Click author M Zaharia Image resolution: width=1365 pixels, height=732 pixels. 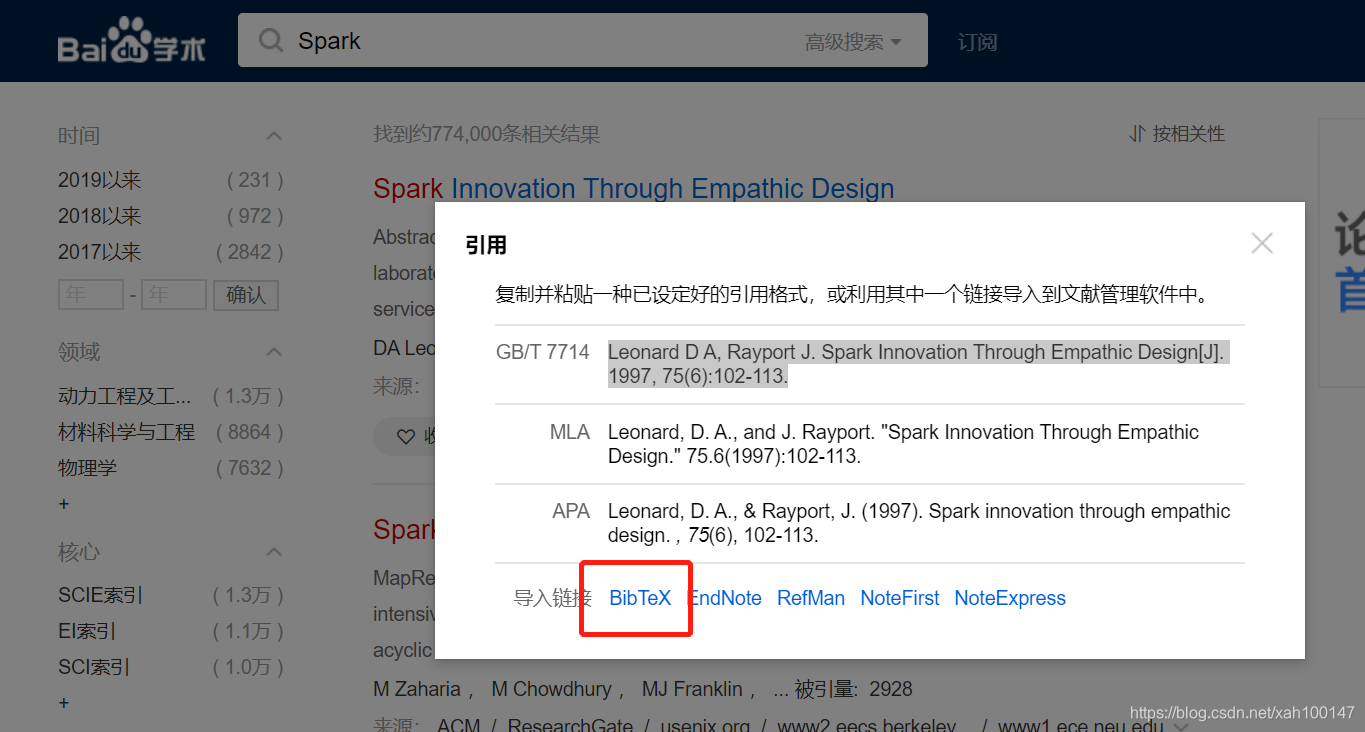[417, 689]
